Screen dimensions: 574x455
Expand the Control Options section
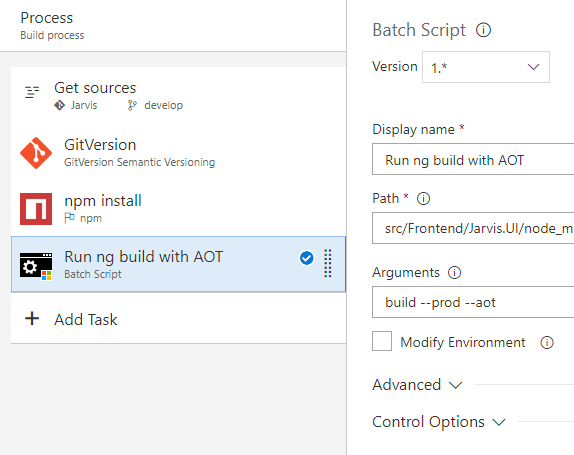pyautogui.click(x=439, y=422)
